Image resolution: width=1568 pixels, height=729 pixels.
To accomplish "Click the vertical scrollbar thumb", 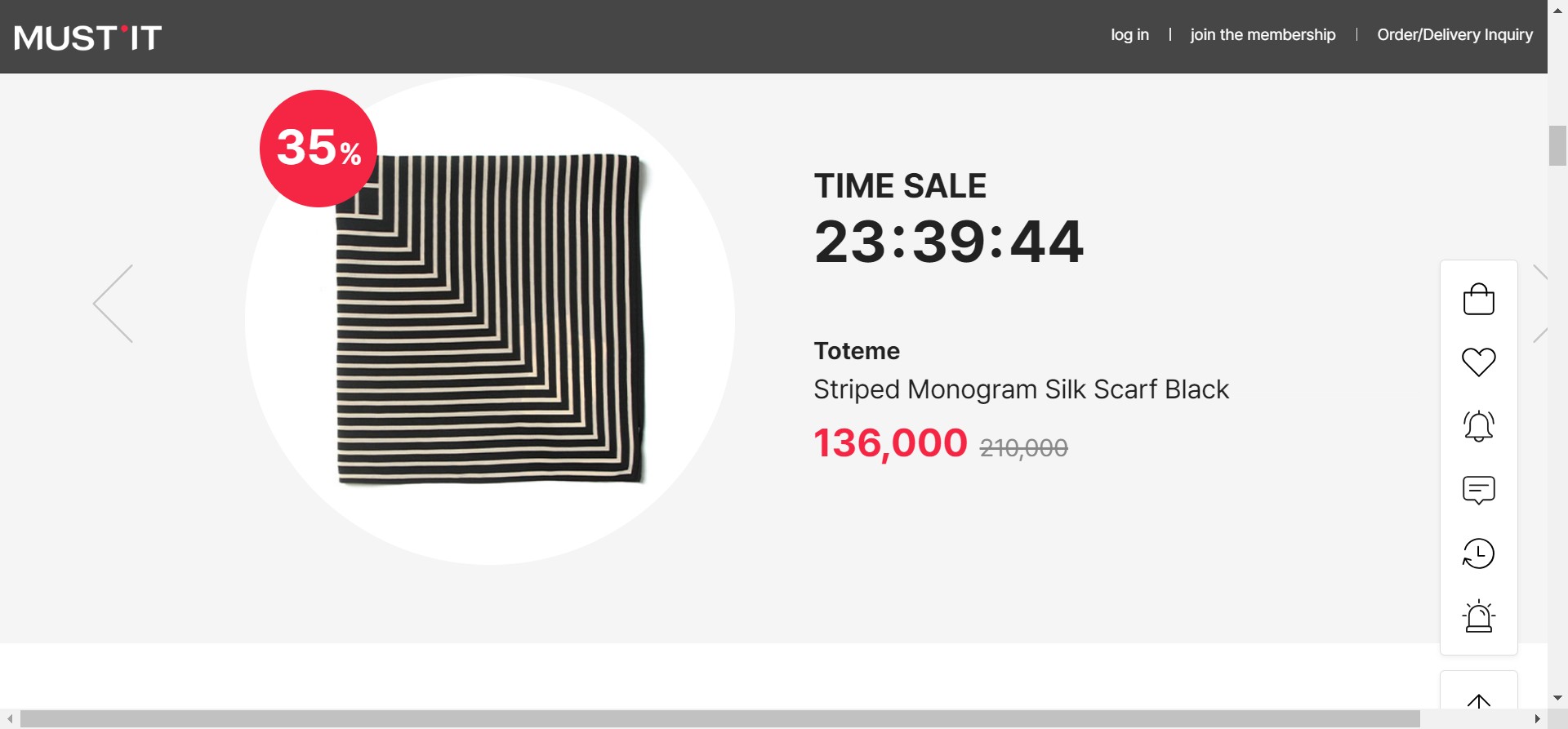I will point(1557,146).
